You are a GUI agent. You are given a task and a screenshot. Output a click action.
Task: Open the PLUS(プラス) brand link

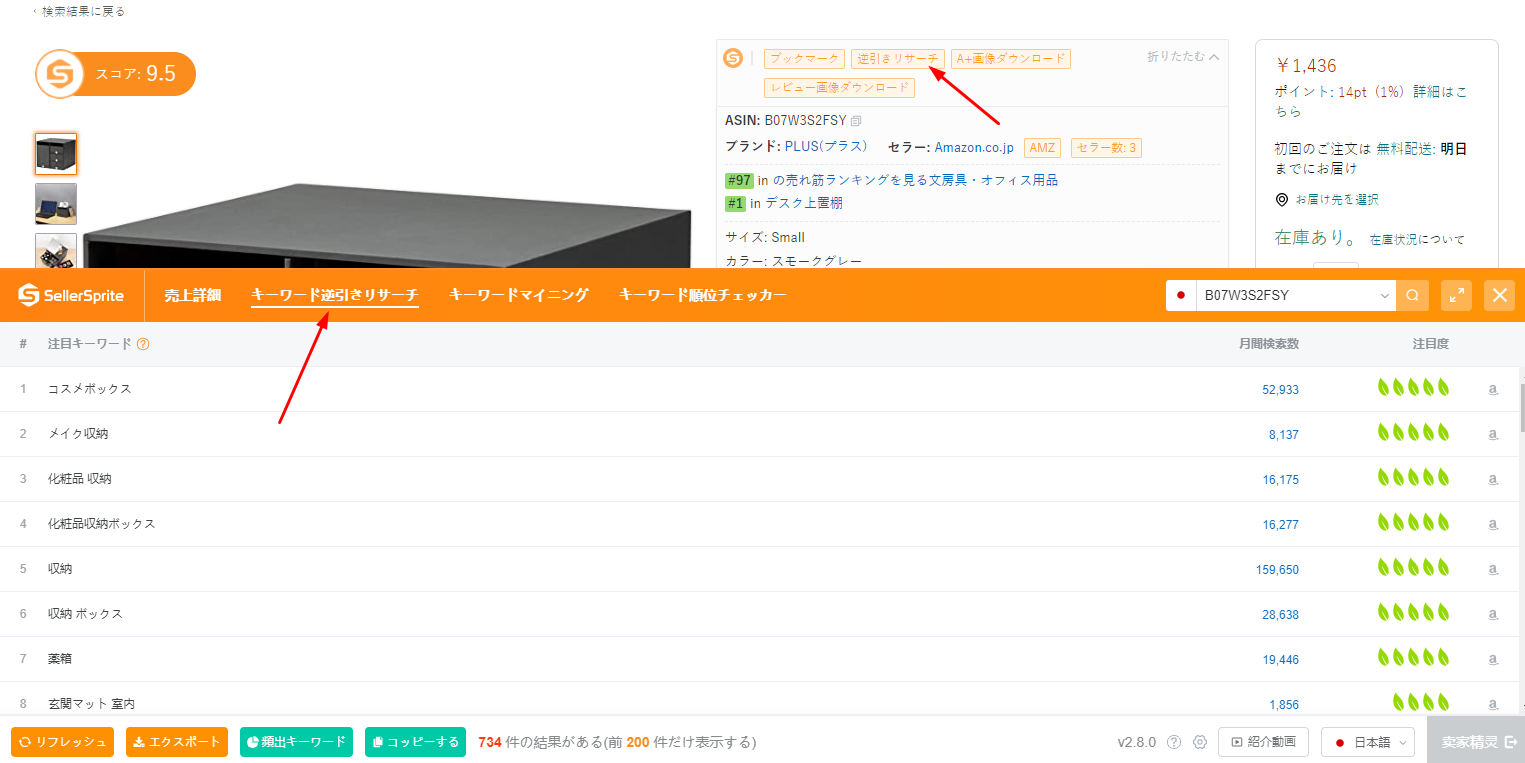click(x=826, y=147)
